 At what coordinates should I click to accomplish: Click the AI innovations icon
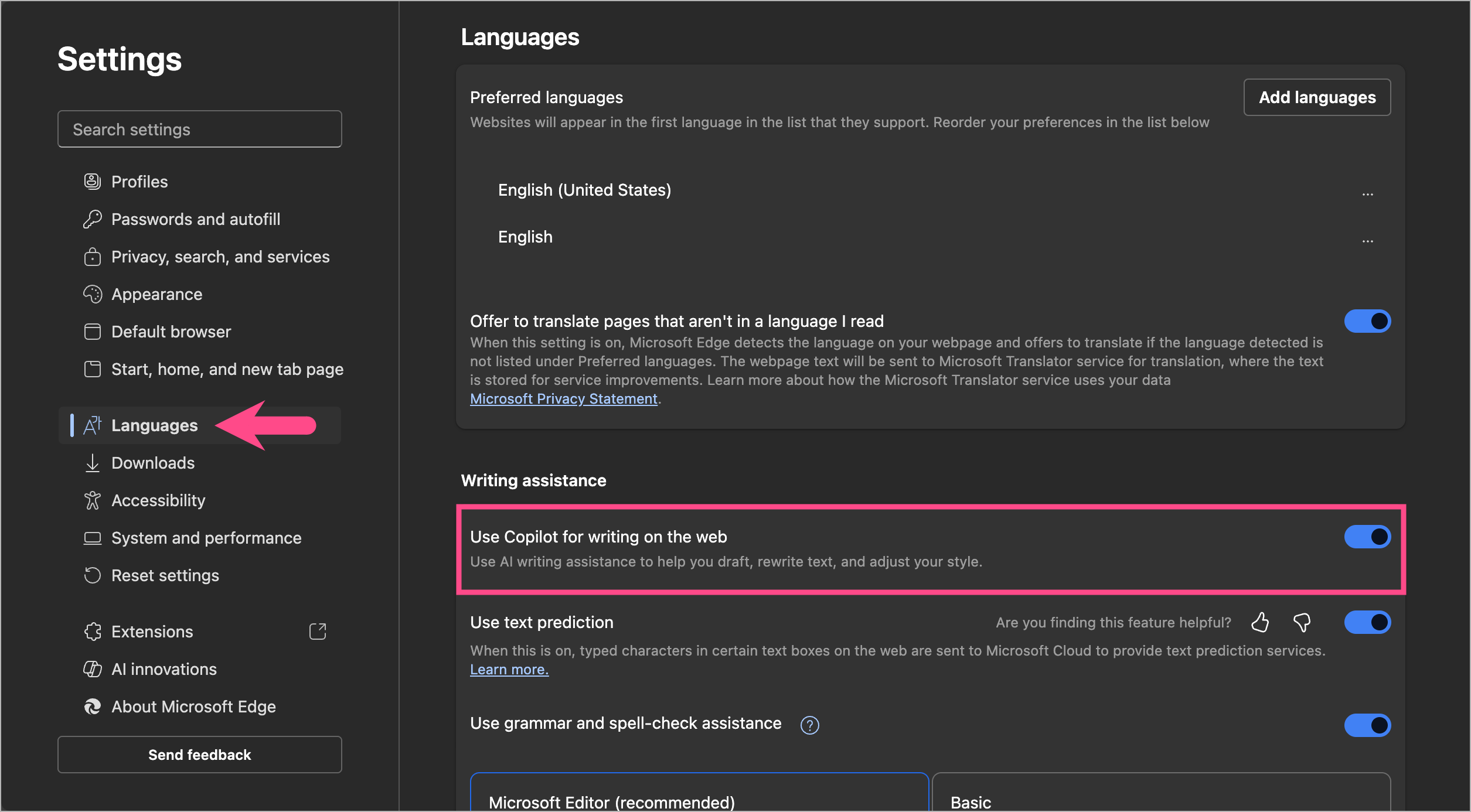click(x=93, y=669)
